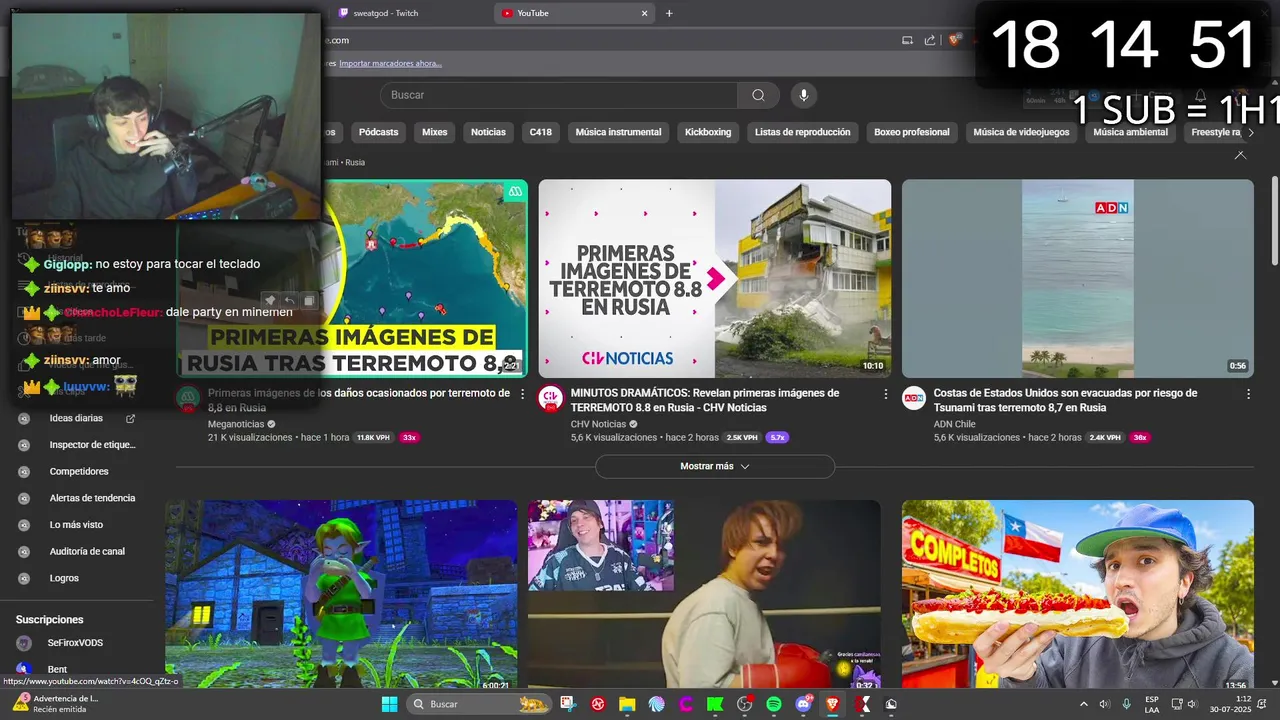This screenshot has width=1280, height=720.
Task: Open the CHV Noticias channel name link
Action: pyautogui.click(x=599, y=424)
